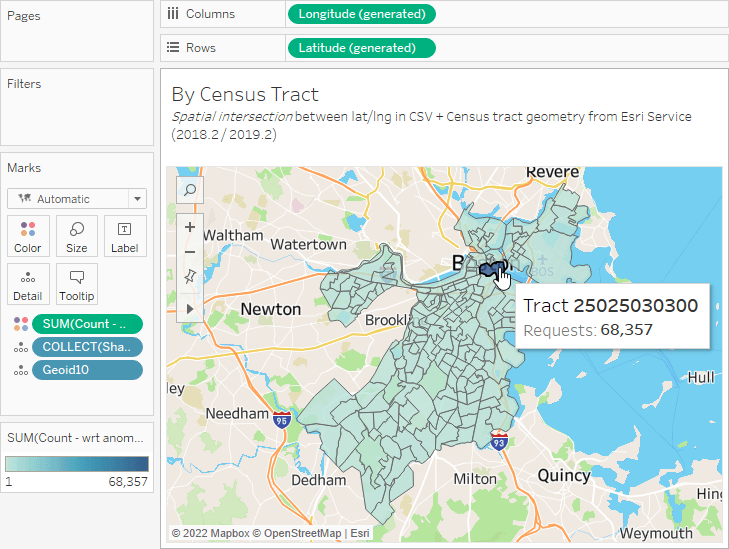Image resolution: width=729 pixels, height=549 pixels.
Task: Expand the map tools flyout arrow
Action: pos(190,309)
